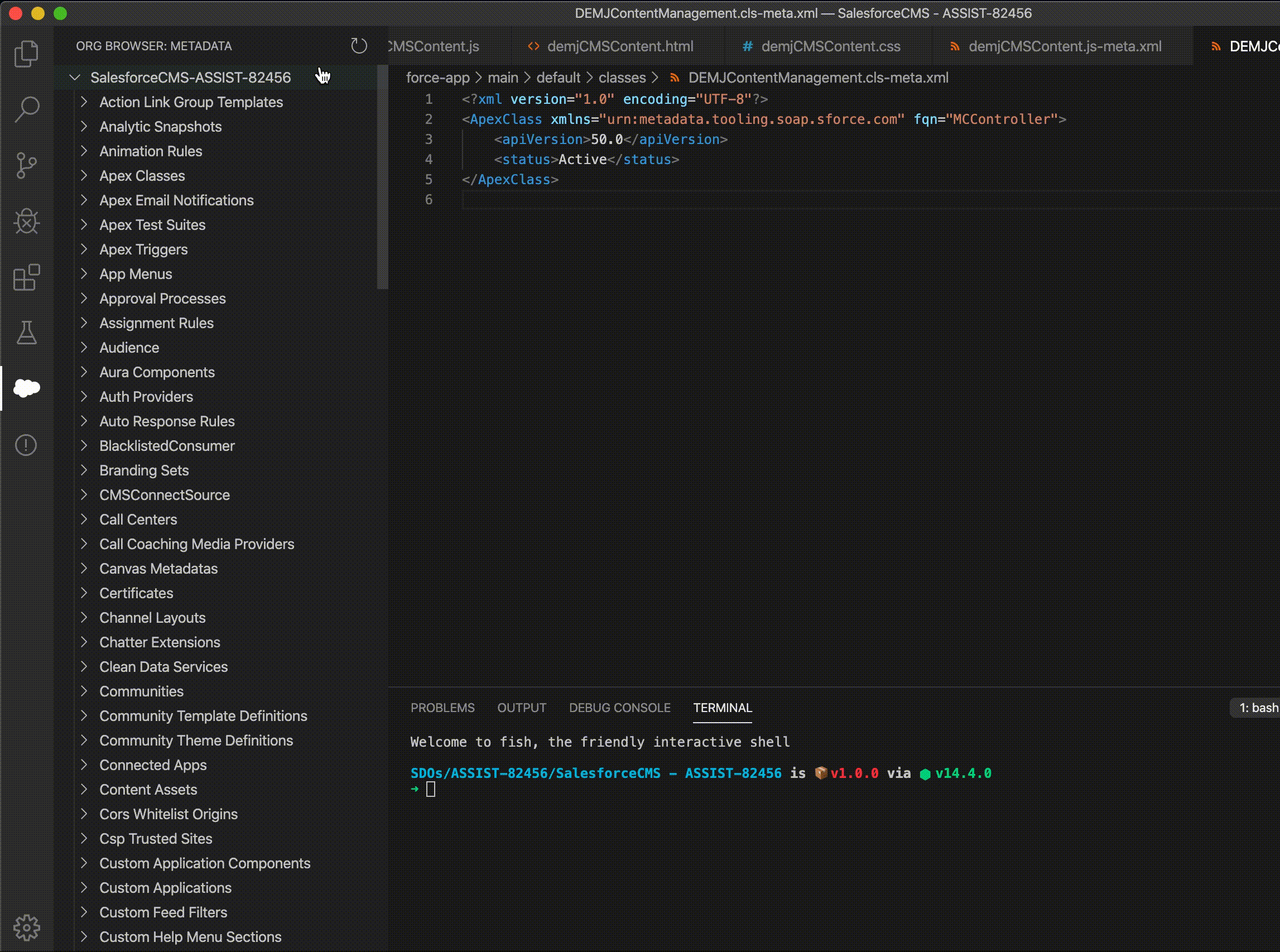1280x952 pixels.
Task: Collapse the SalesforceCMS-ASSIST-82456 tree root
Action: (75, 77)
